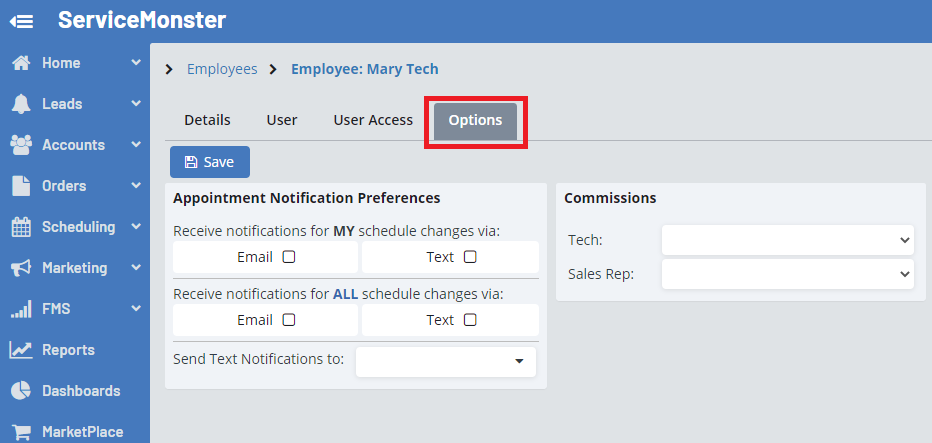Open the Tech commission dropdown
The image size is (932, 443).
[x=787, y=240]
